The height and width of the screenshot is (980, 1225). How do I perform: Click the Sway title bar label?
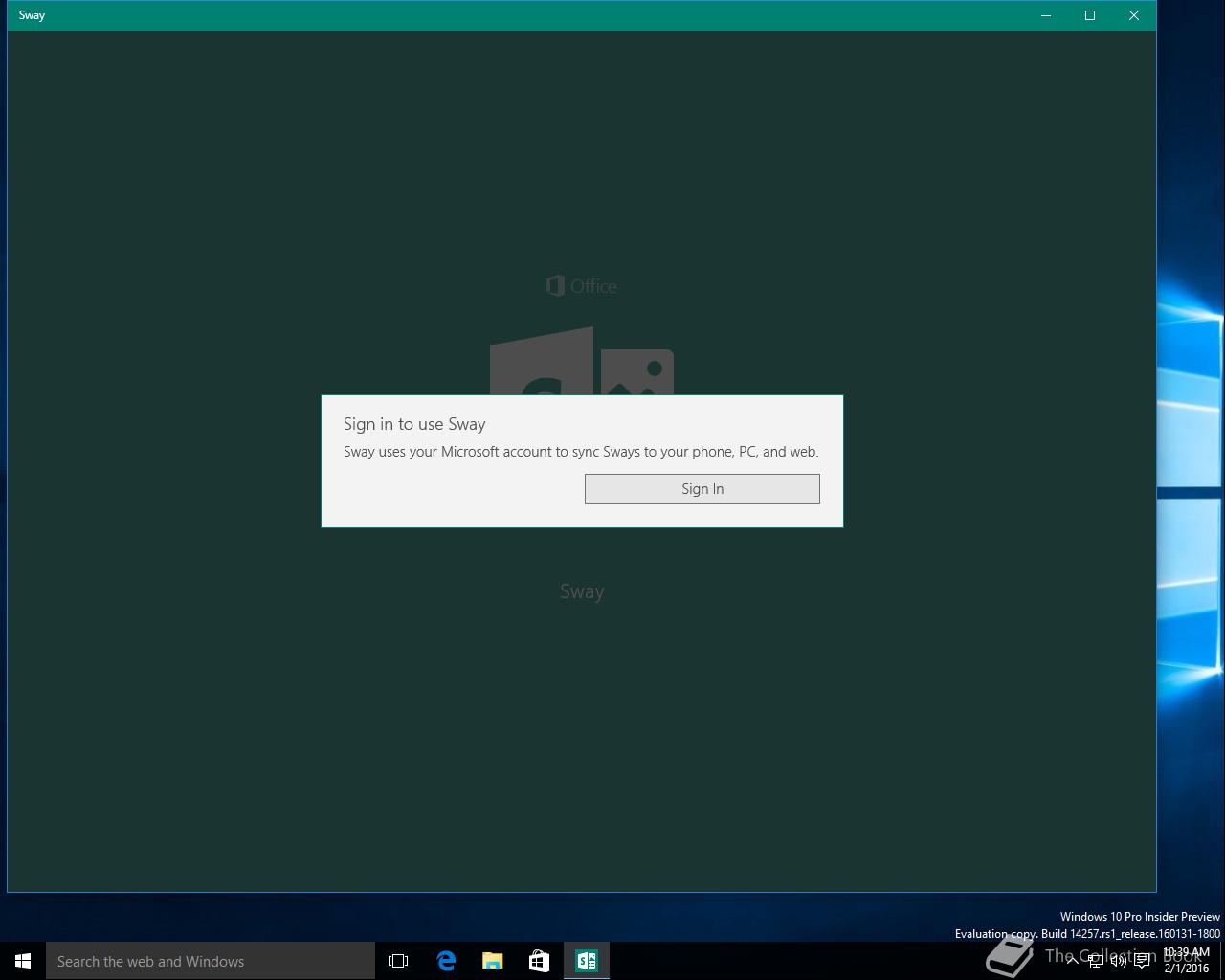point(32,15)
